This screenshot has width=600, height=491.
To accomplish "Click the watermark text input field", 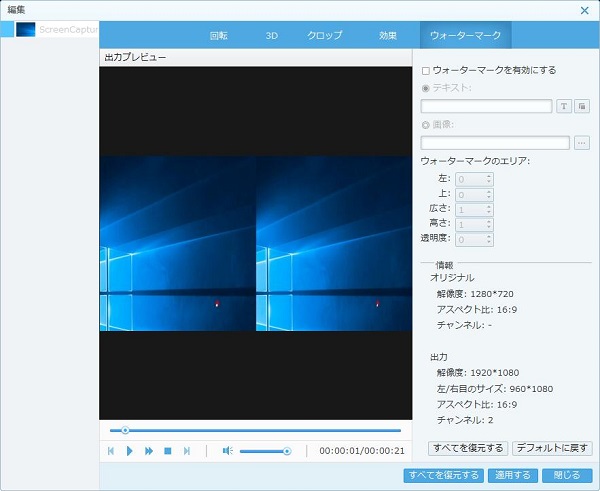I will [486, 106].
